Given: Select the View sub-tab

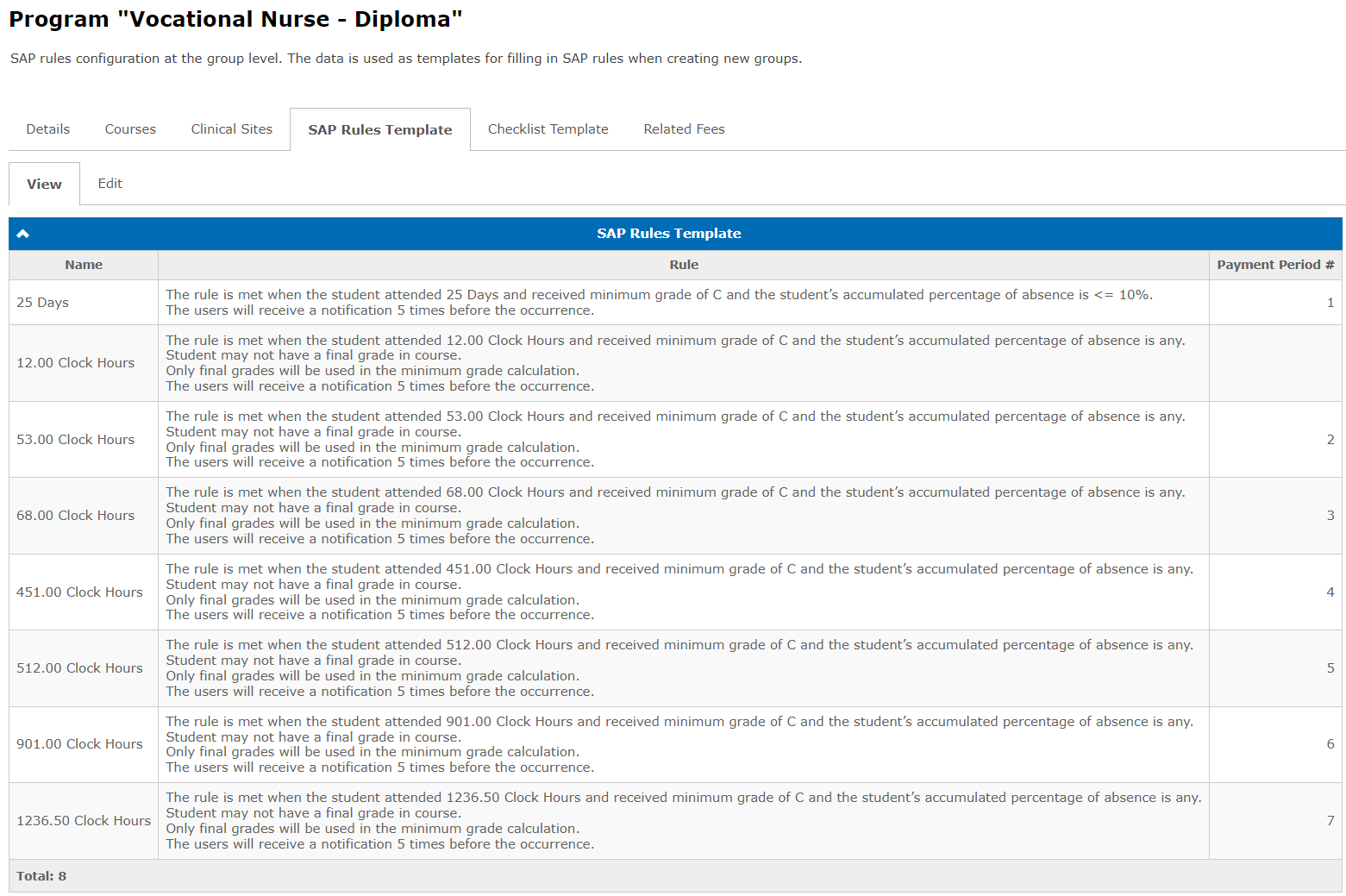Looking at the screenshot, I should click(44, 184).
